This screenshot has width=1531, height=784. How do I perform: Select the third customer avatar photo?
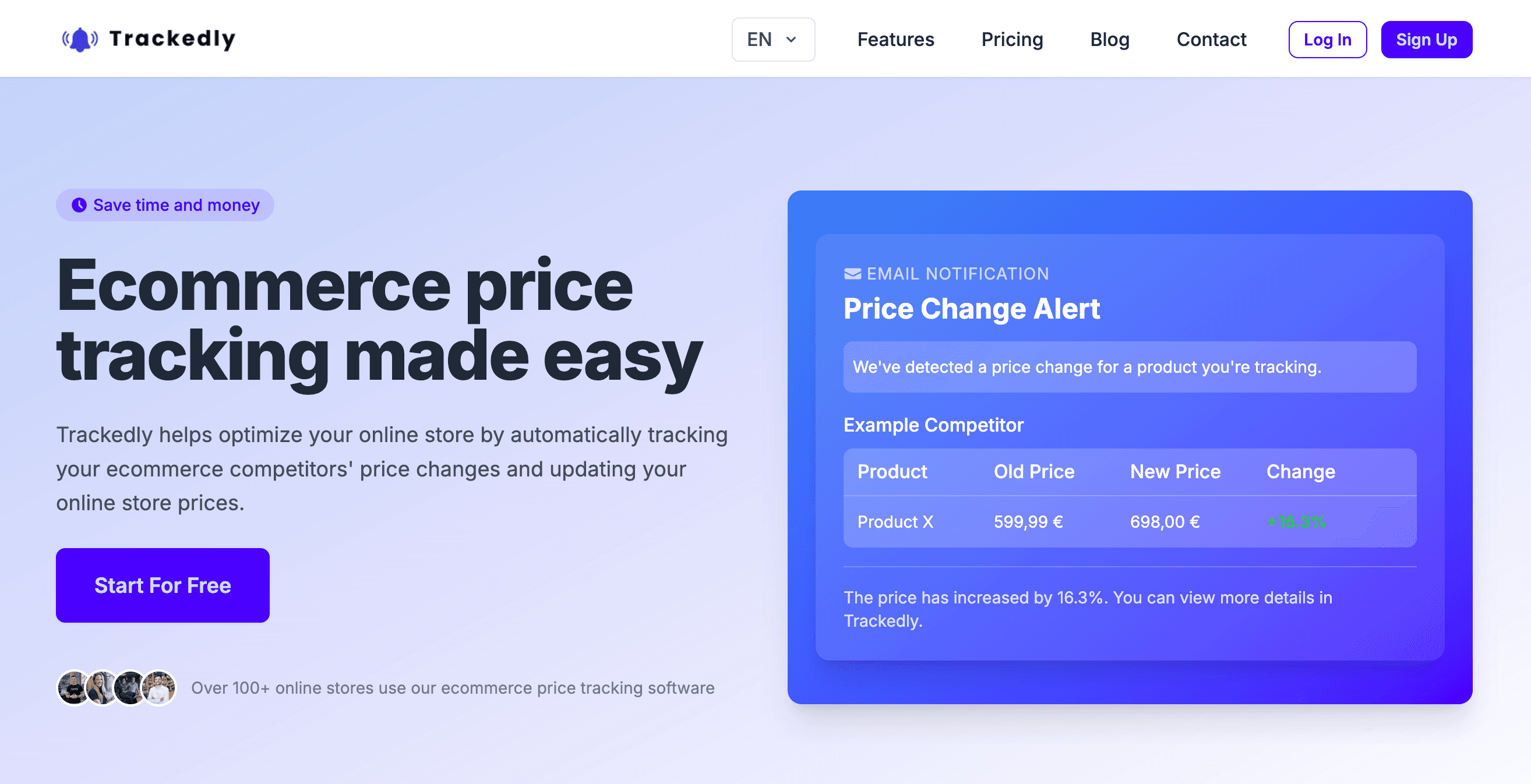point(129,688)
